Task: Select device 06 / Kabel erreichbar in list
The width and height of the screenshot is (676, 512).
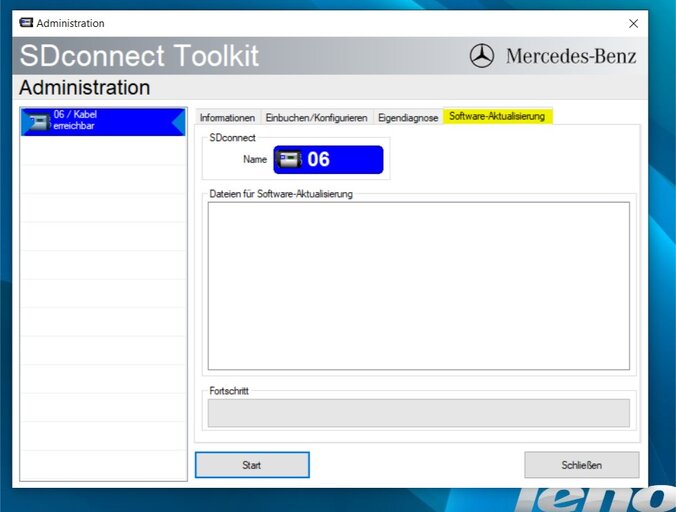Action: pos(103,122)
